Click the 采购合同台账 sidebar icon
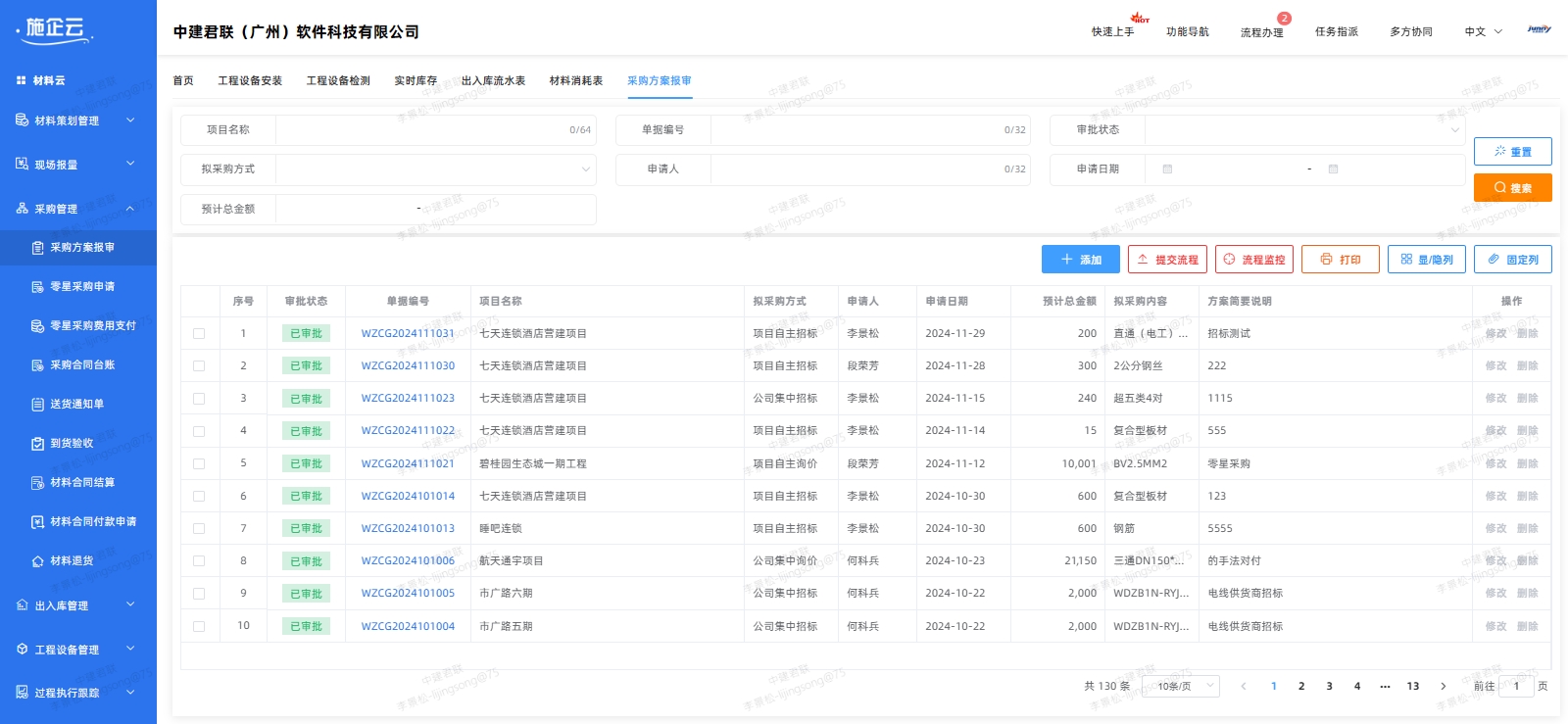 tap(37, 365)
